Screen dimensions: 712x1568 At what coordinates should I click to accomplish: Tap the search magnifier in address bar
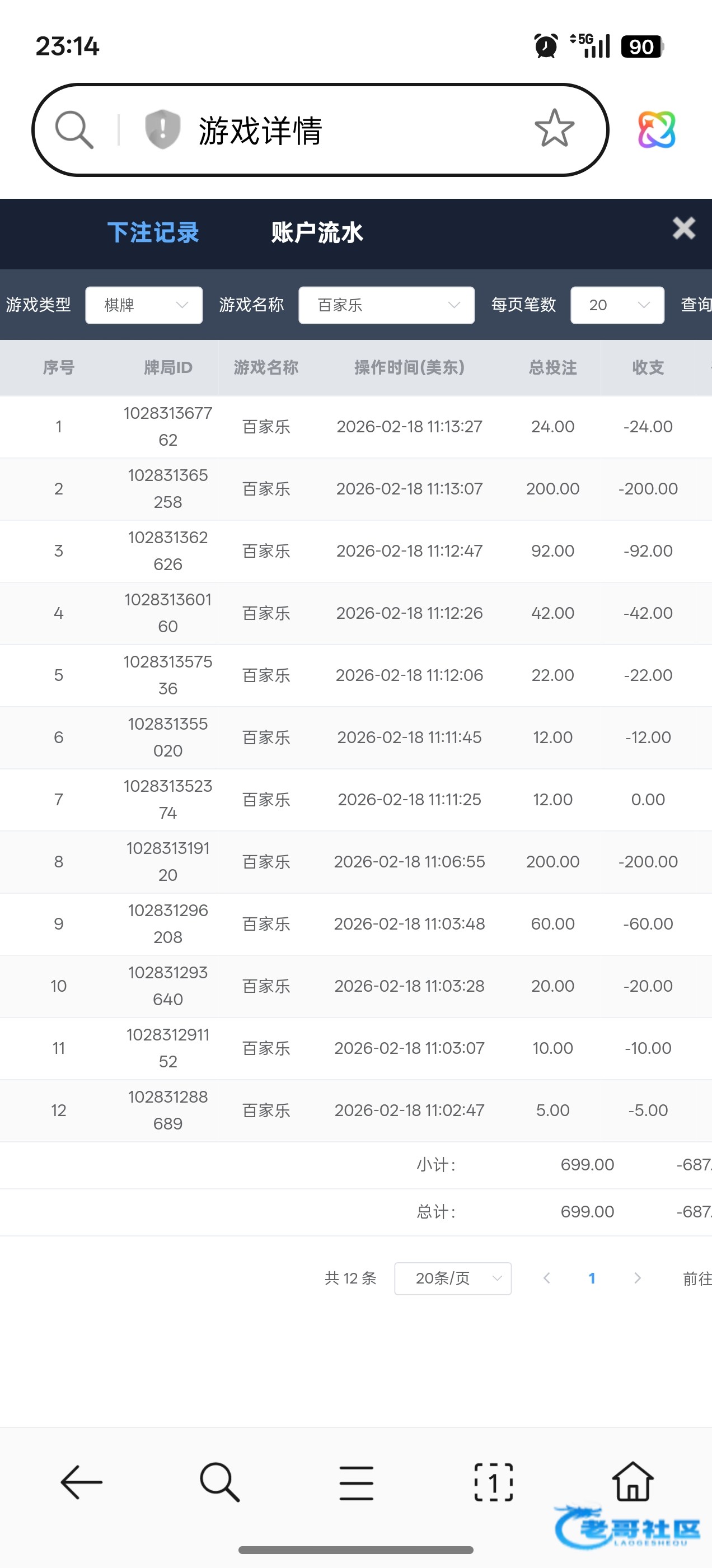coord(74,129)
